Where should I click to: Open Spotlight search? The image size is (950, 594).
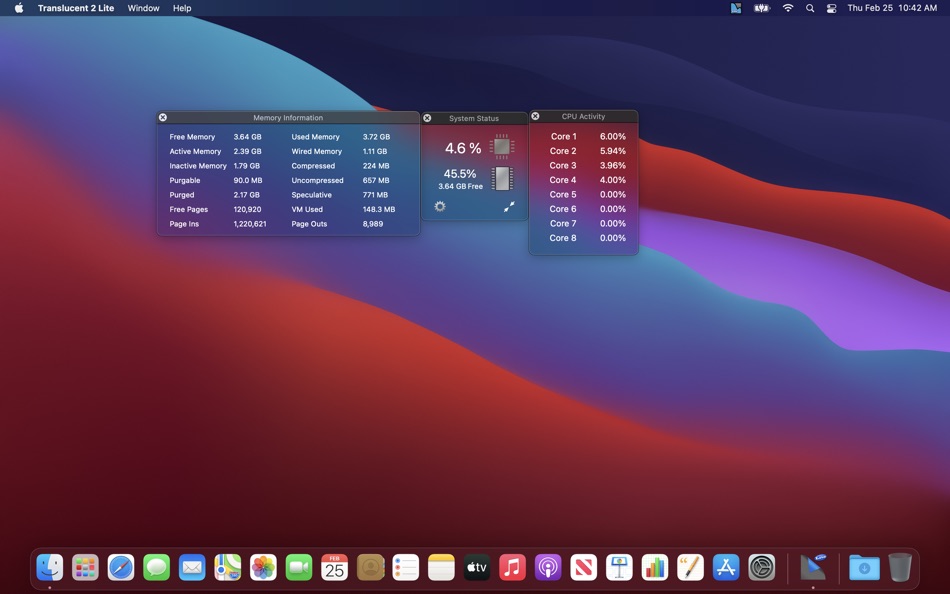pyautogui.click(x=809, y=8)
